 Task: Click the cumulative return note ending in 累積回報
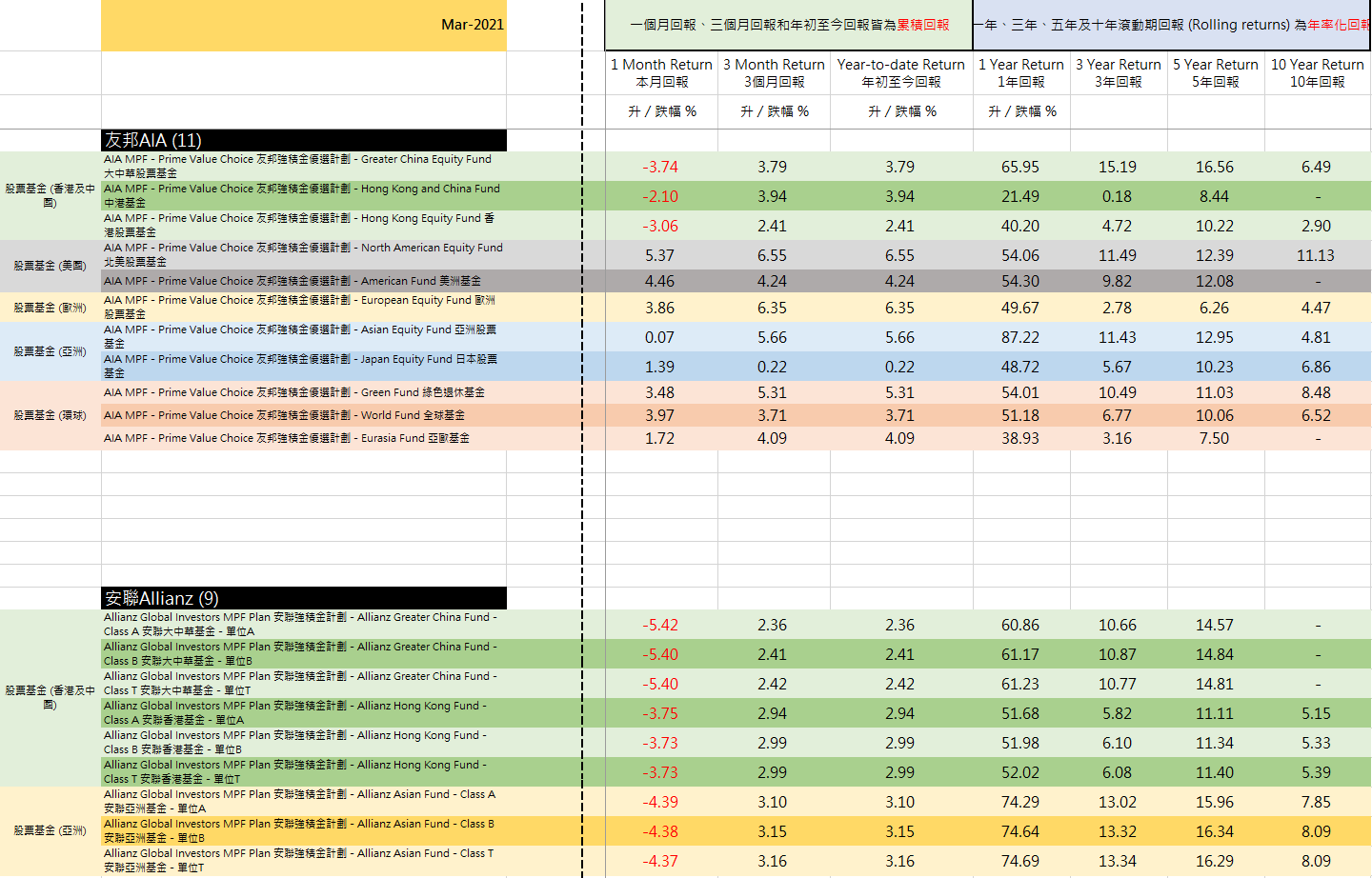(x=789, y=25)
